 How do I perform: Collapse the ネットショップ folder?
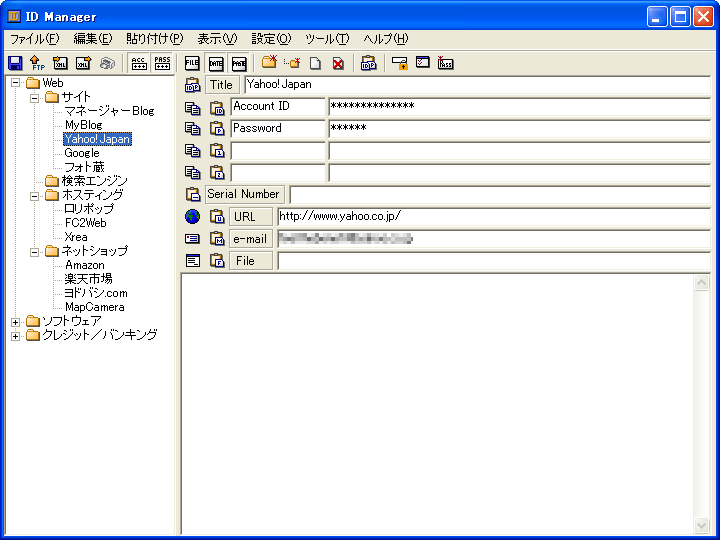click(34, 252)
